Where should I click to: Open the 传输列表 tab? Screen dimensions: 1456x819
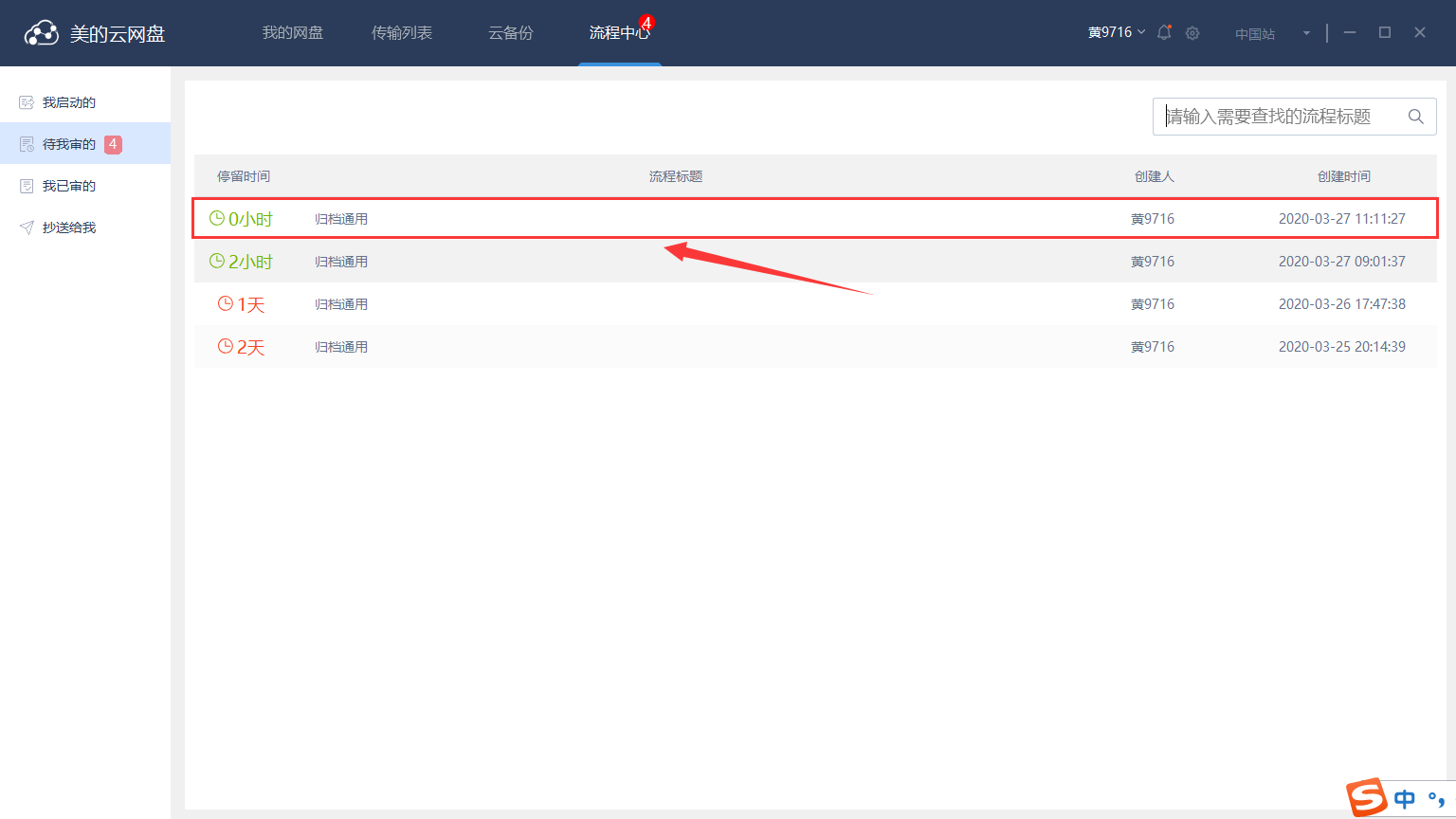402,33
